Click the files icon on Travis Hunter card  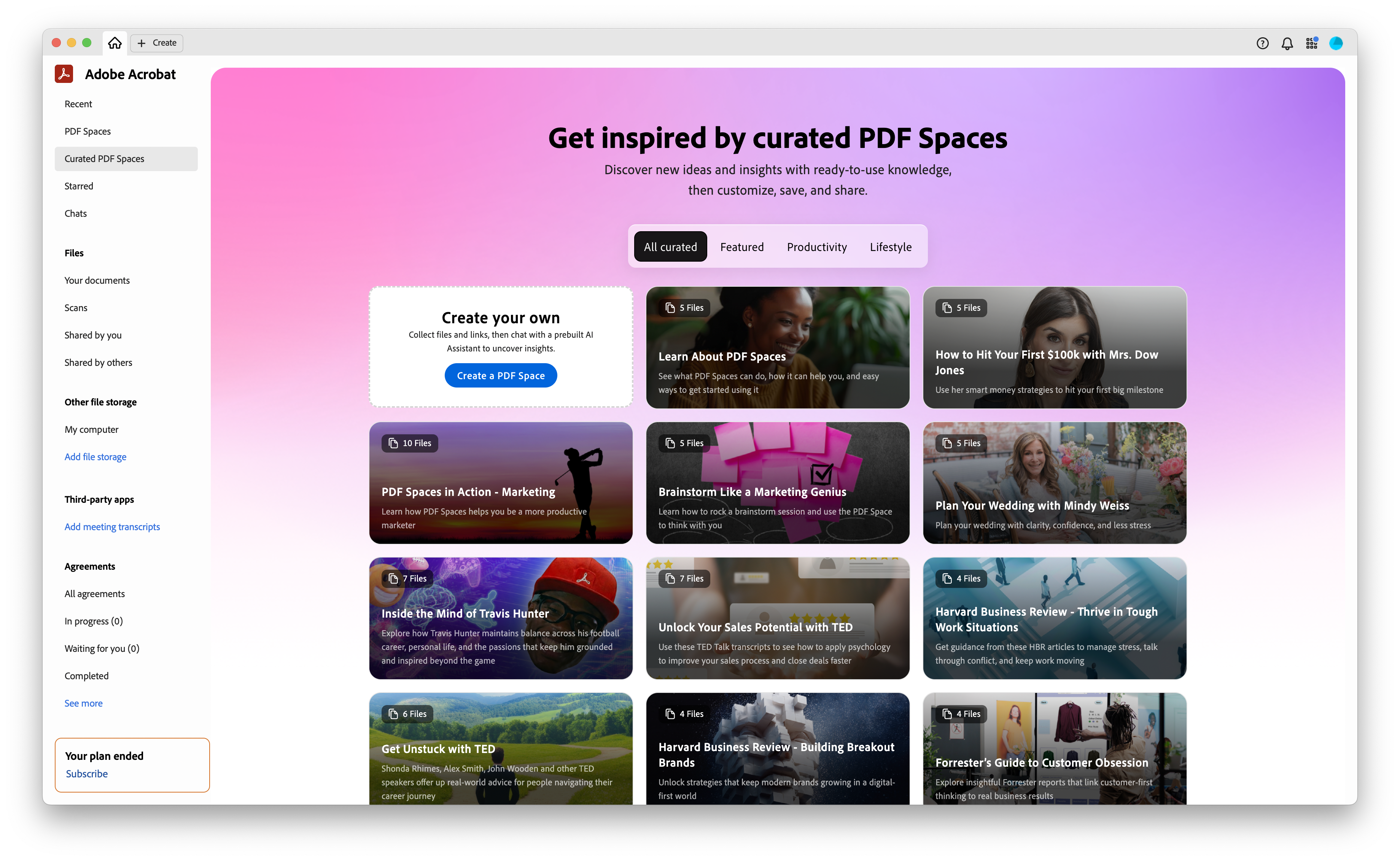394,579
